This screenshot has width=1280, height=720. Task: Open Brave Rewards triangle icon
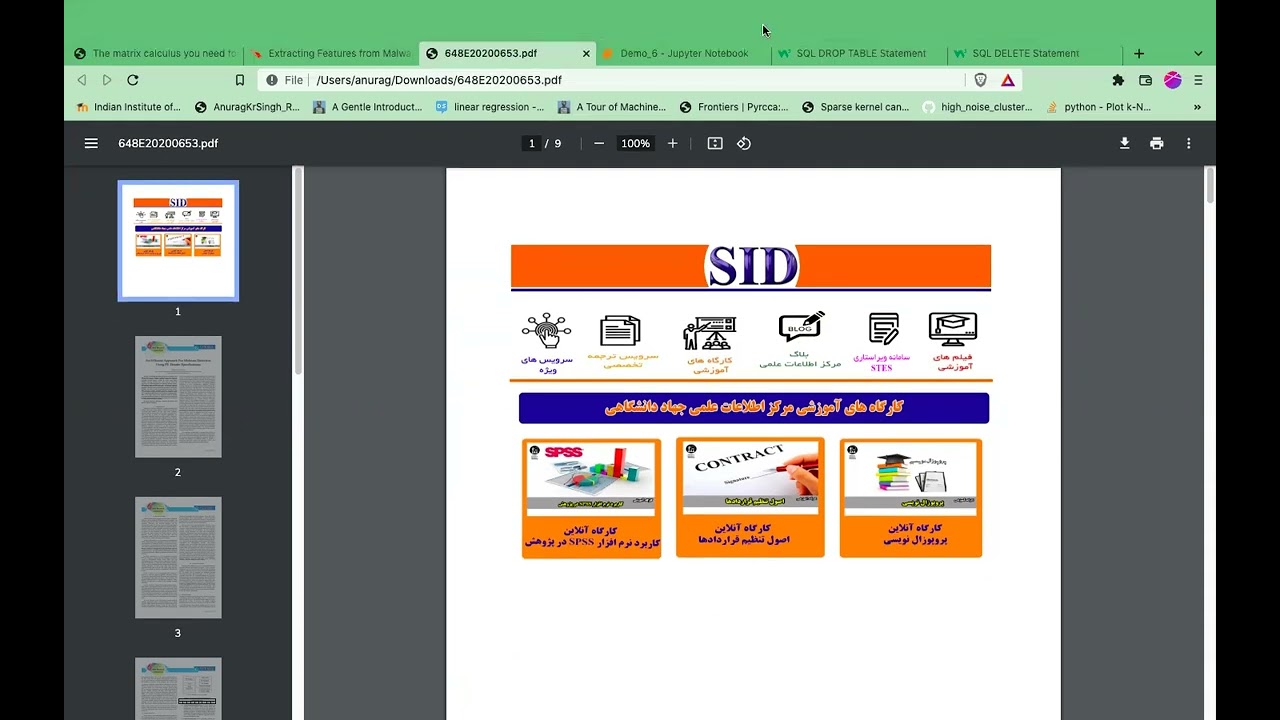click(x=1008, y=80)
